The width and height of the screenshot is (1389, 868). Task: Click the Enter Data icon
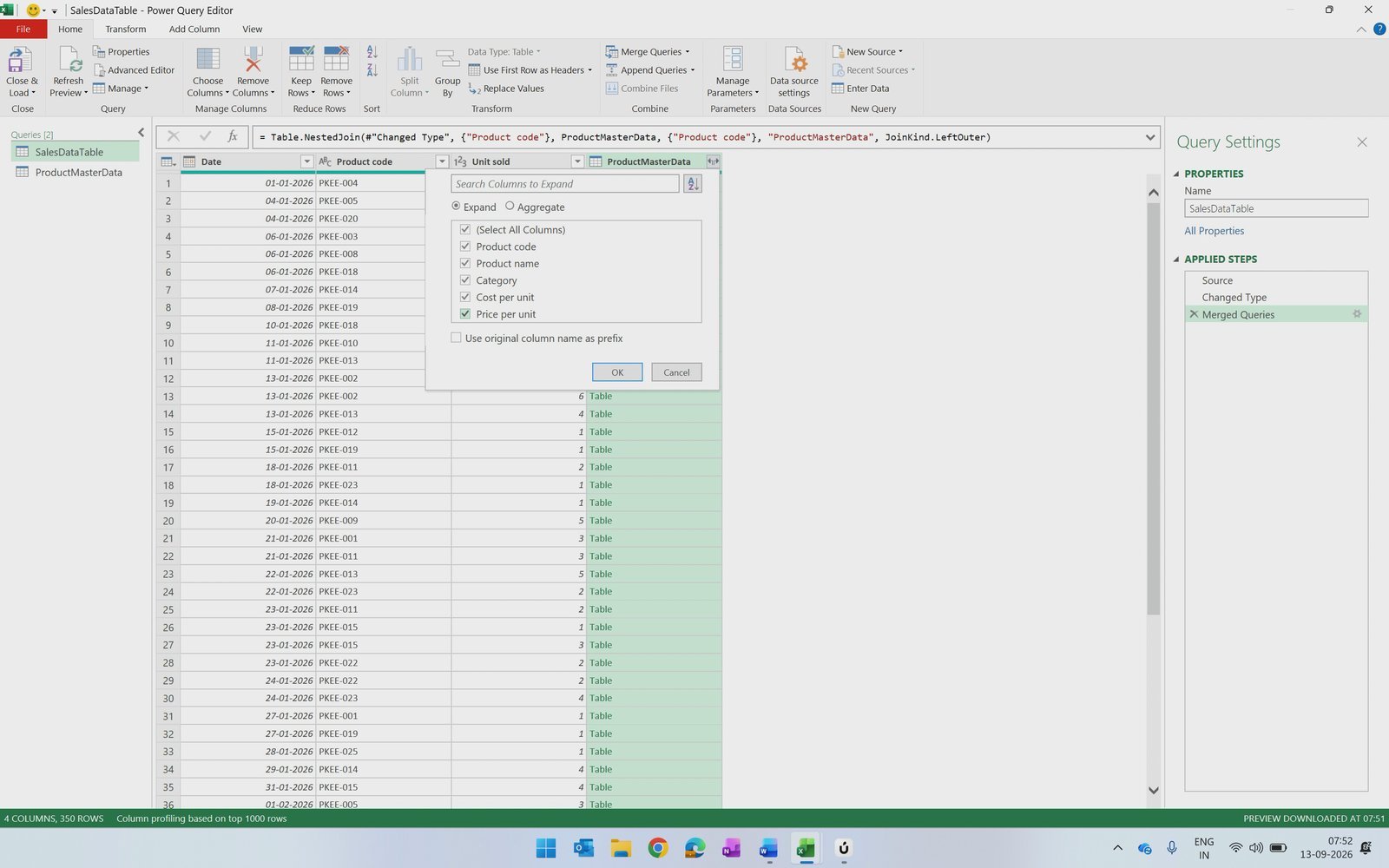pyautogui.click(x=838, y=89)
